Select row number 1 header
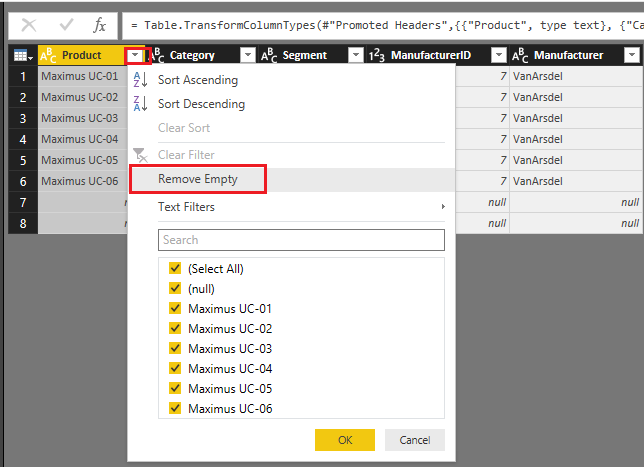Viewport: 644px width, 467px height. tap(23, 76)
